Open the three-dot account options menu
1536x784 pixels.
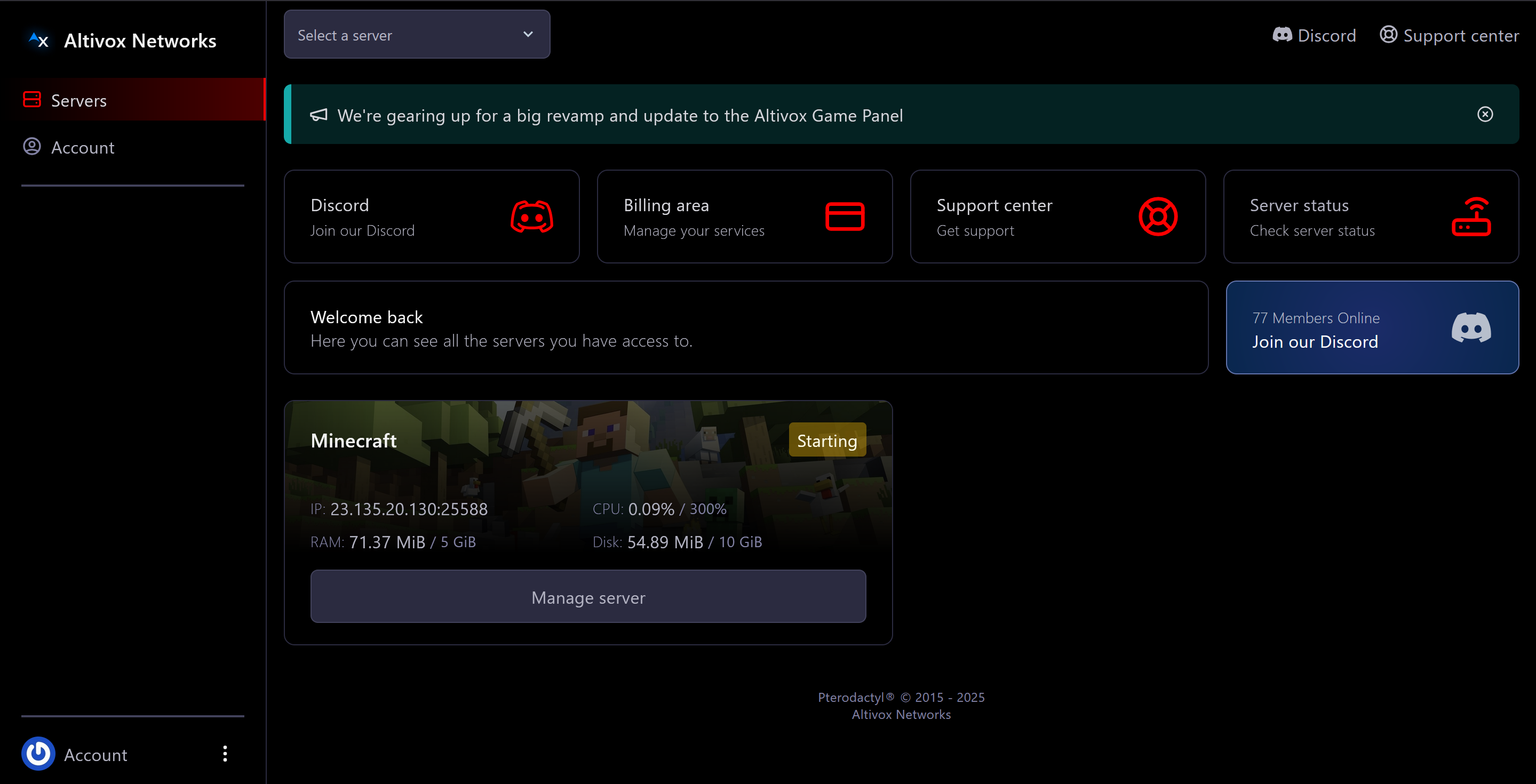click(x=225, y=754)
